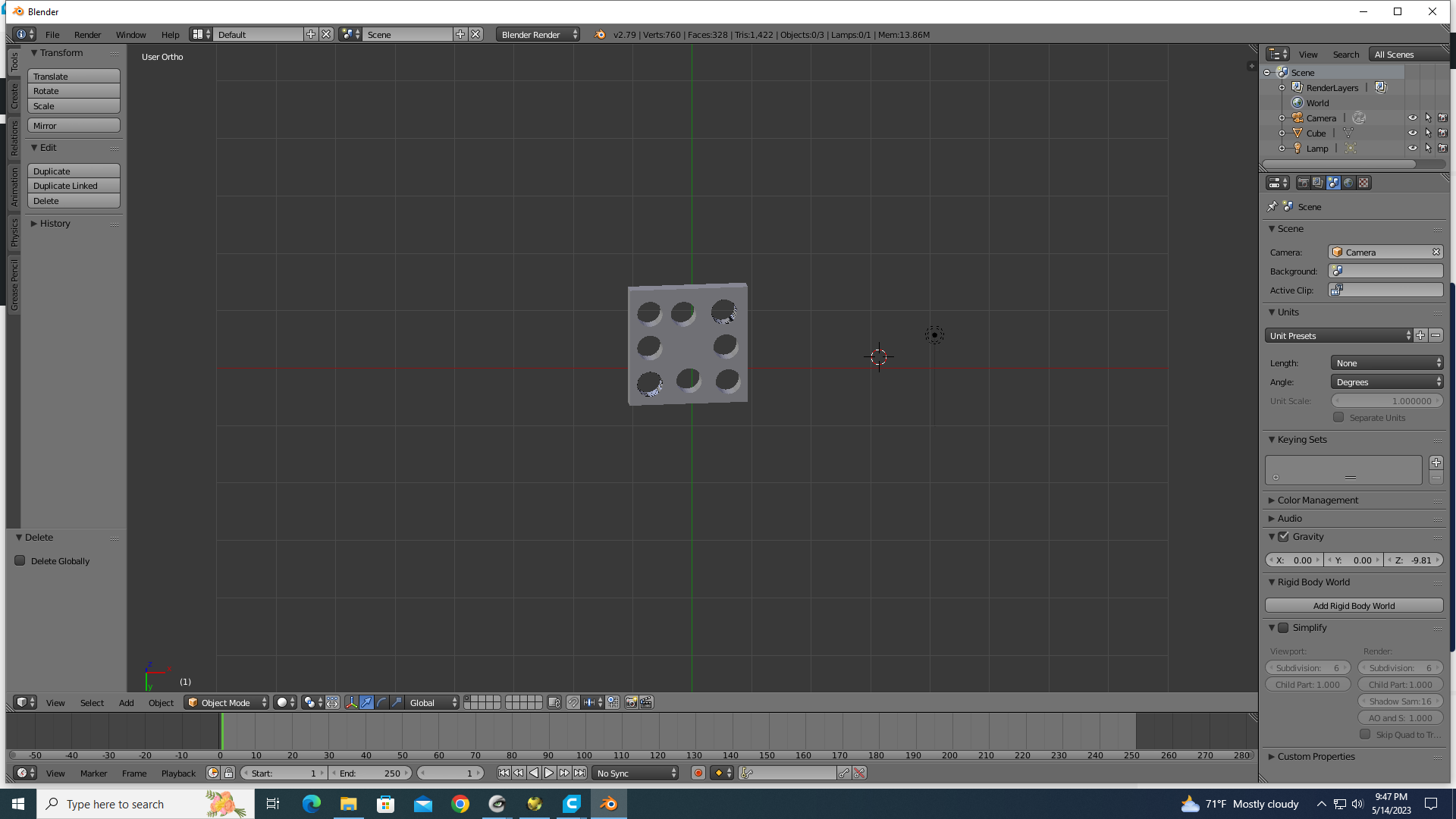
Task: Switch to the Create tab in the tool shelf
Action: click(x=14, y=96)
